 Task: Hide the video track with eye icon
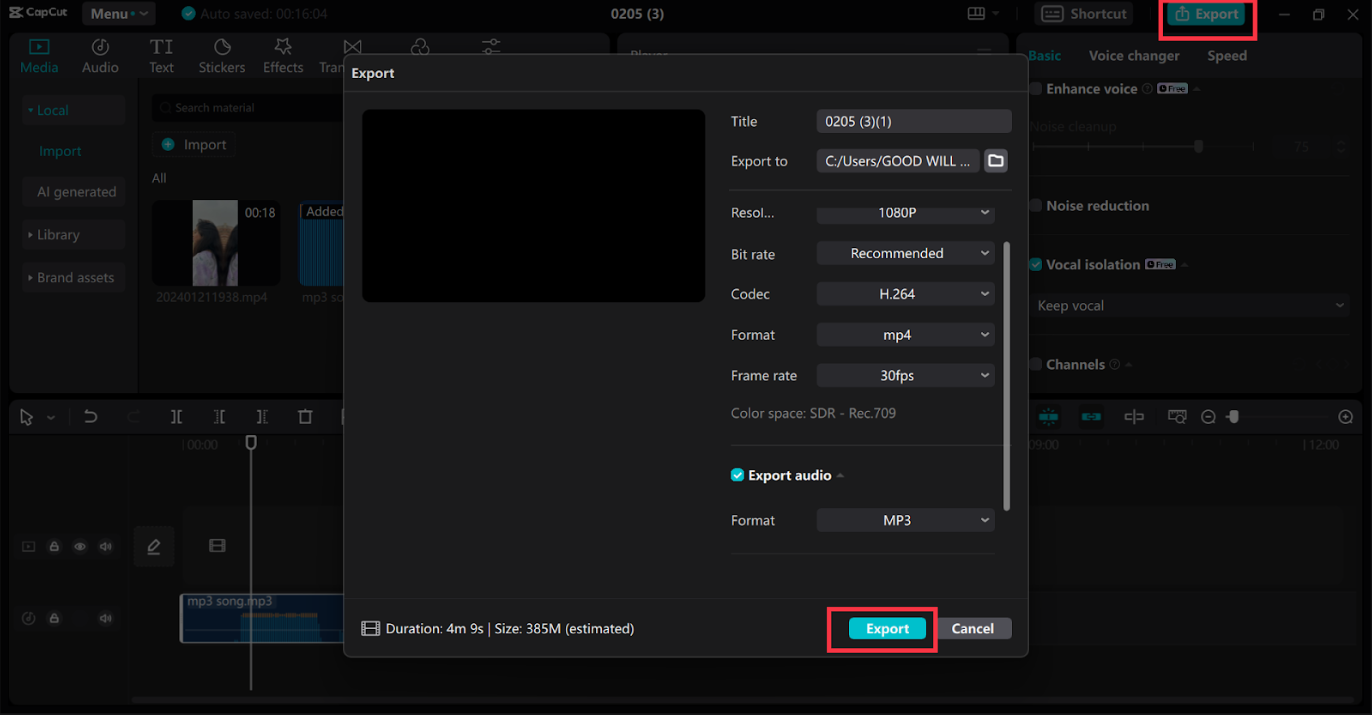pyautogui.click(x=80, y=547)
